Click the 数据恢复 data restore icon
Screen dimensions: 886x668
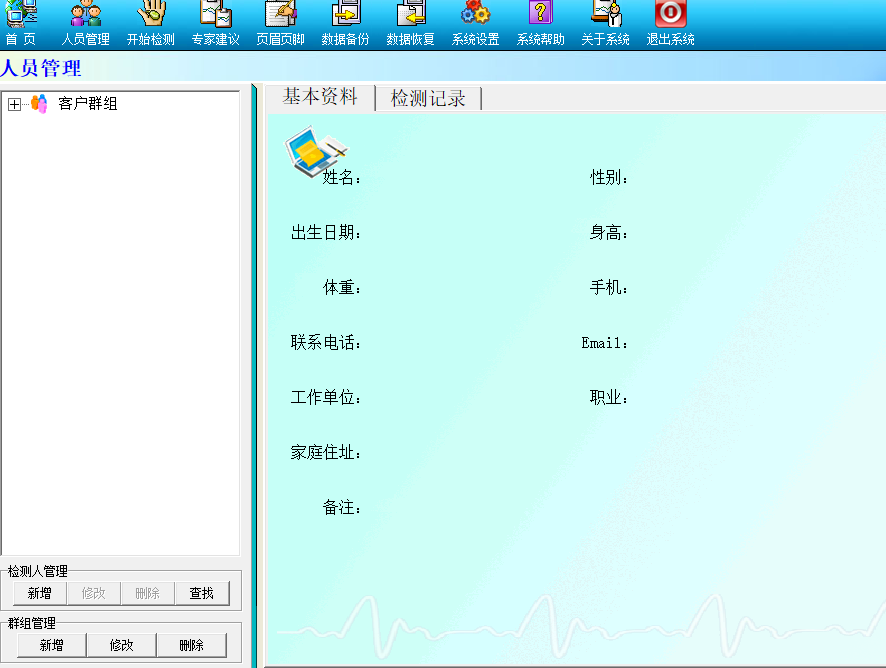coord(410,15)
